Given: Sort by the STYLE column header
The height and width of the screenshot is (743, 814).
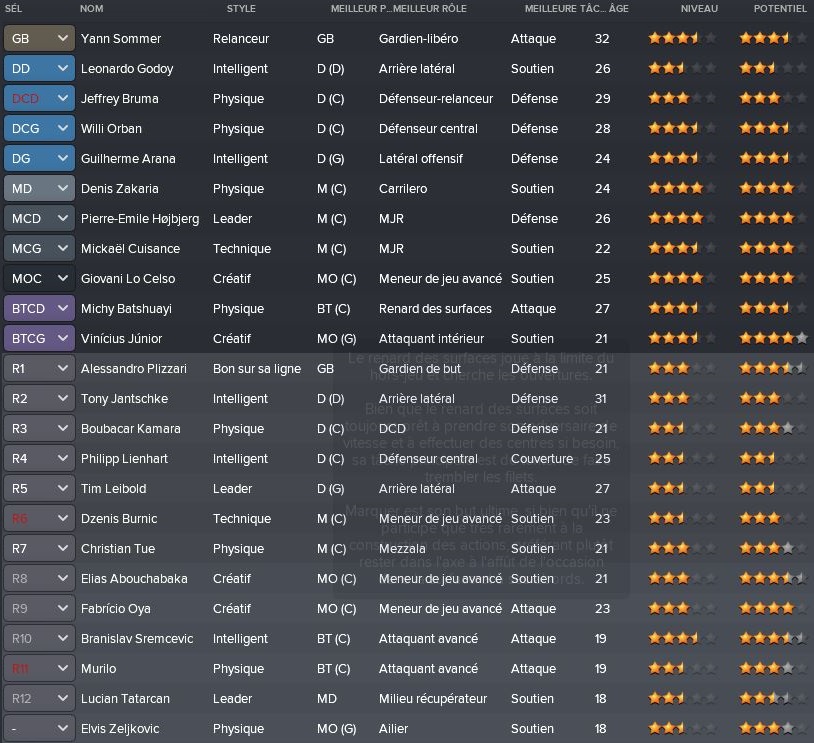Looking at the screenshot, I should coord(241,8).
